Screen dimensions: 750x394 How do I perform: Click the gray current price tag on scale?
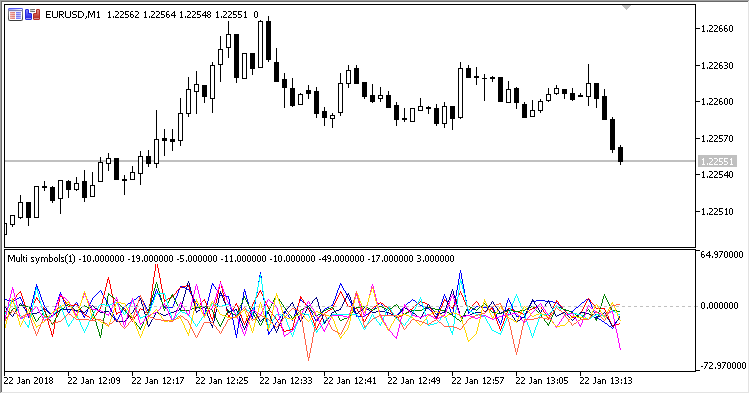717,162
